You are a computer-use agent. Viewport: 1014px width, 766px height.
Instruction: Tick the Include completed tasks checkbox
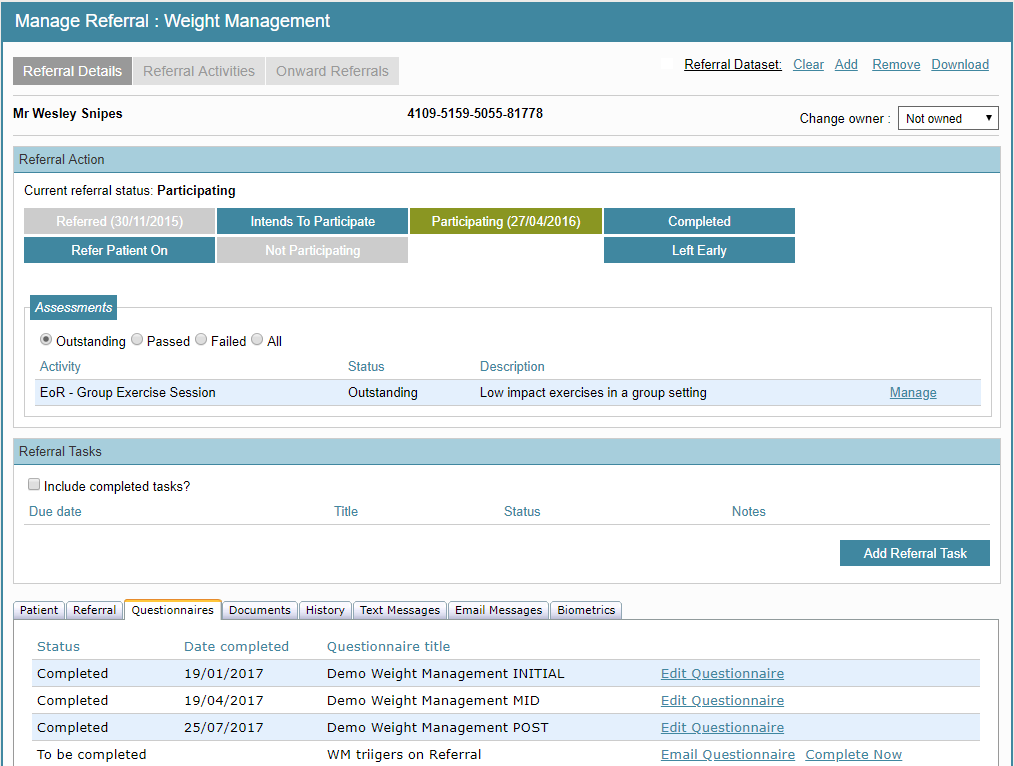[x=34, y=484]
